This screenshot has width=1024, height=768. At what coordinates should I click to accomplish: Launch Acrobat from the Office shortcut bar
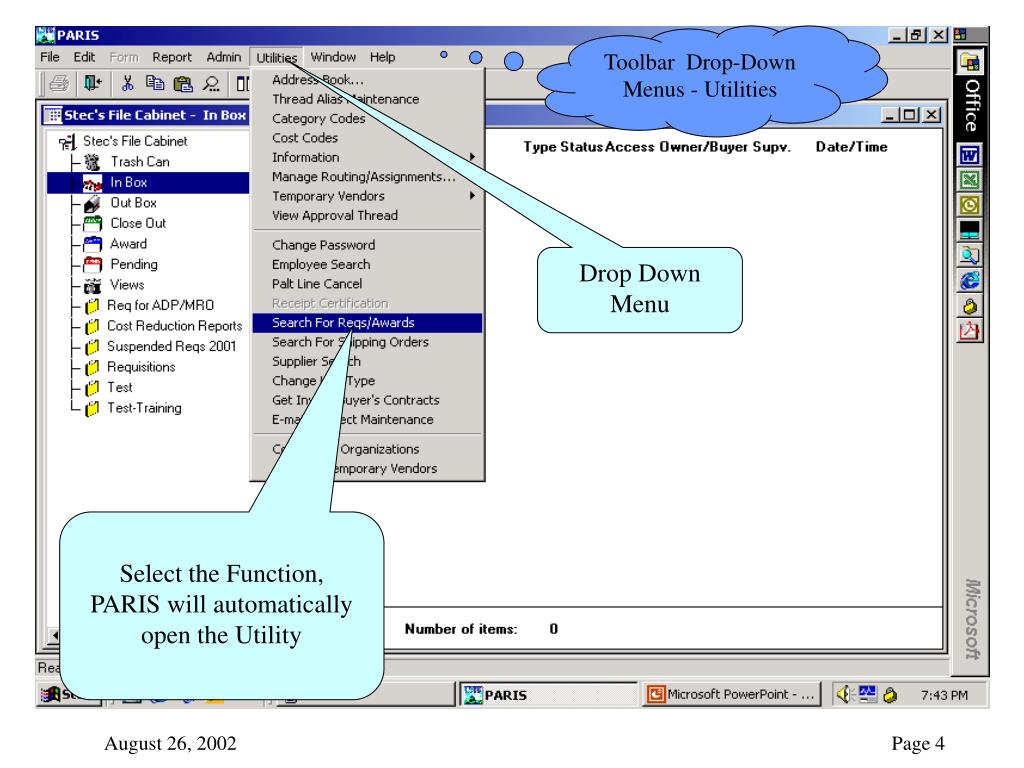point(969,331)
